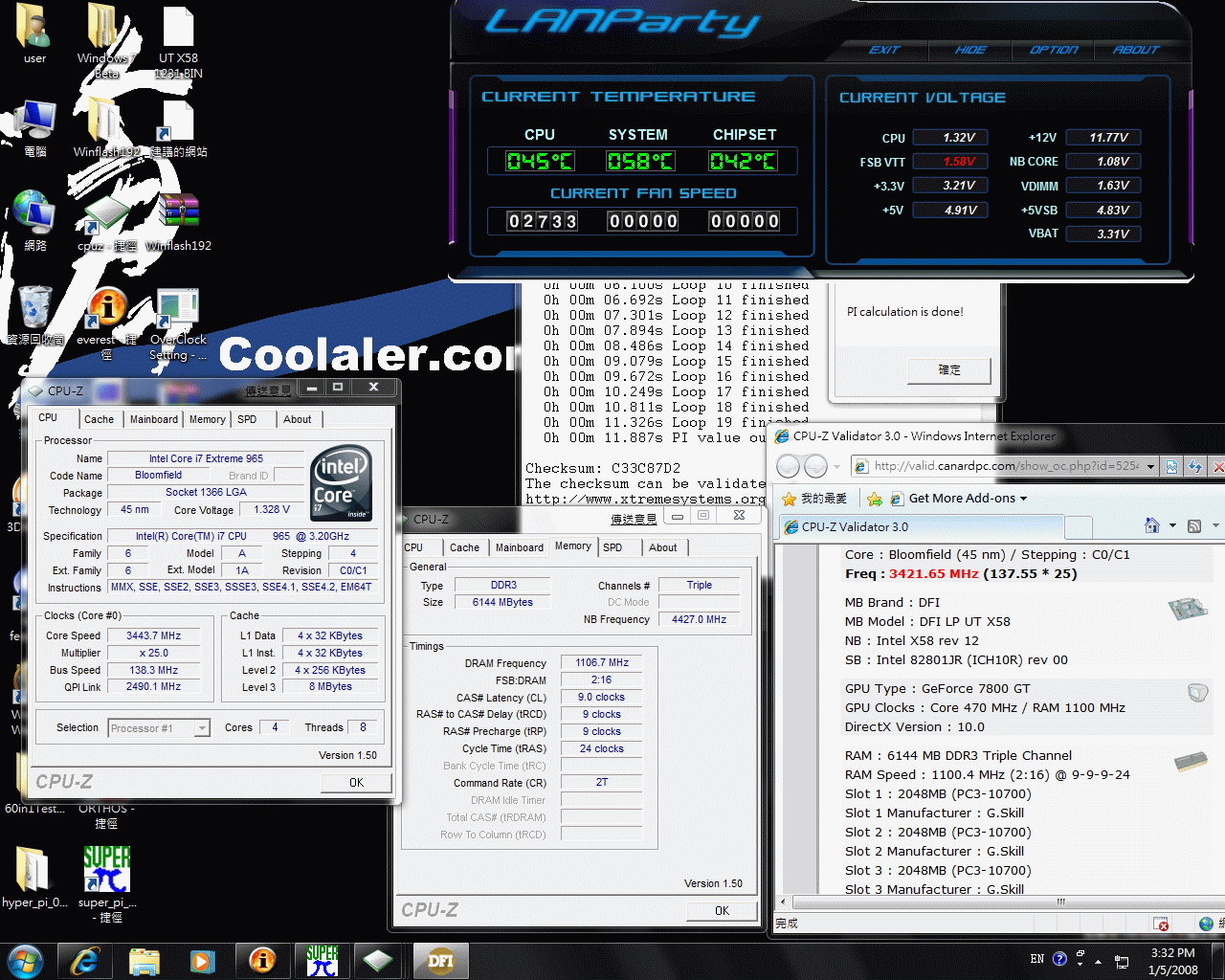Open the About tab in the front CPU-Z window
The width and height of the screenshot is (1225, 980).
(x=298, y=419)
